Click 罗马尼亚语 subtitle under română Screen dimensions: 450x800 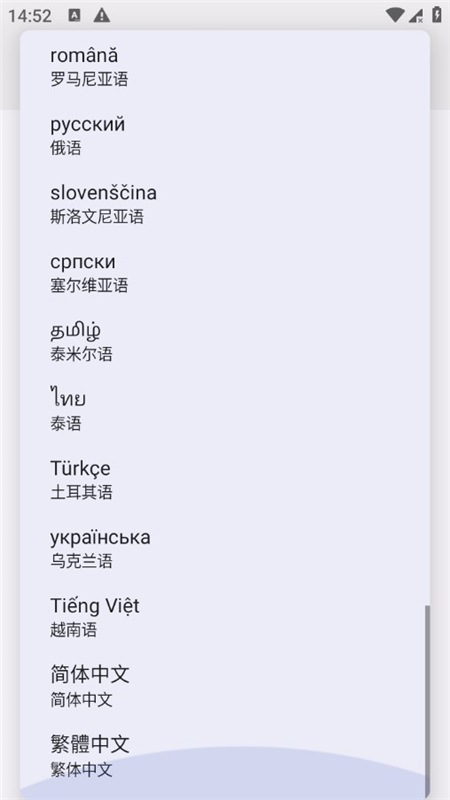(89, 80)
